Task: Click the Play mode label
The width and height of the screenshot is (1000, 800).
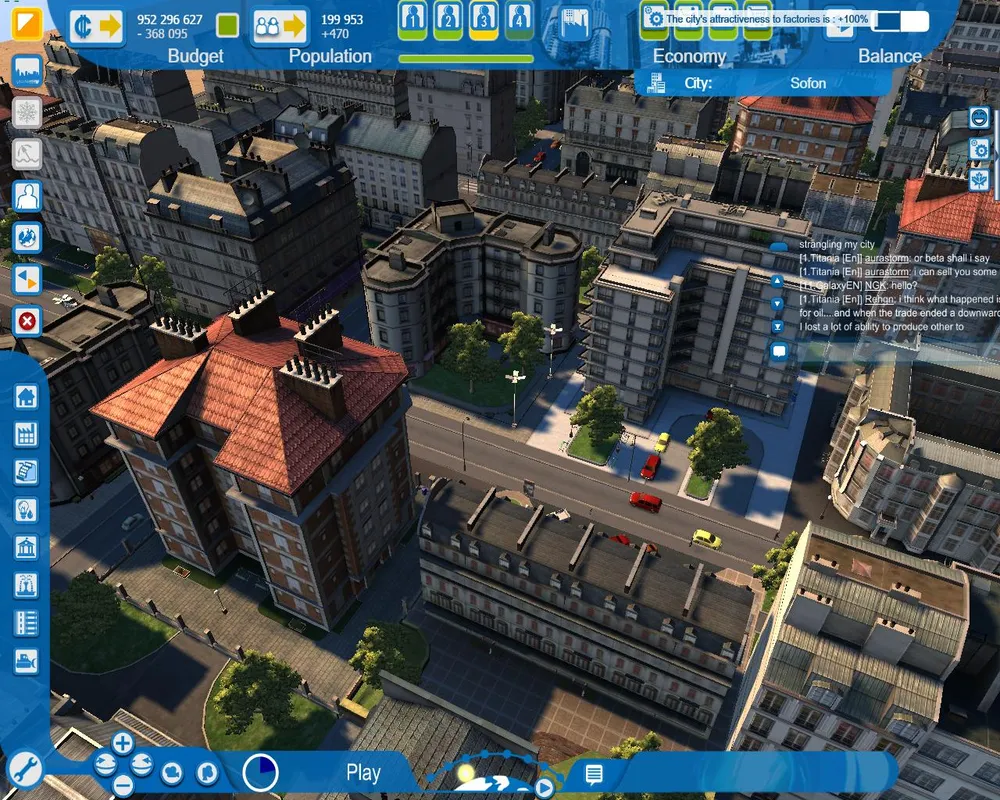Action: pos(363,773)
